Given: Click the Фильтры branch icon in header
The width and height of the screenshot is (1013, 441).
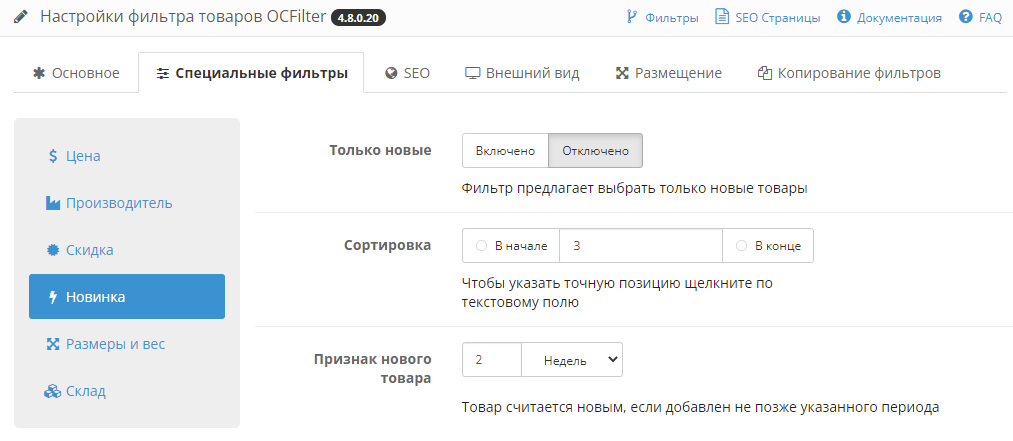Looking at the screenshot, I should (631, 17).
